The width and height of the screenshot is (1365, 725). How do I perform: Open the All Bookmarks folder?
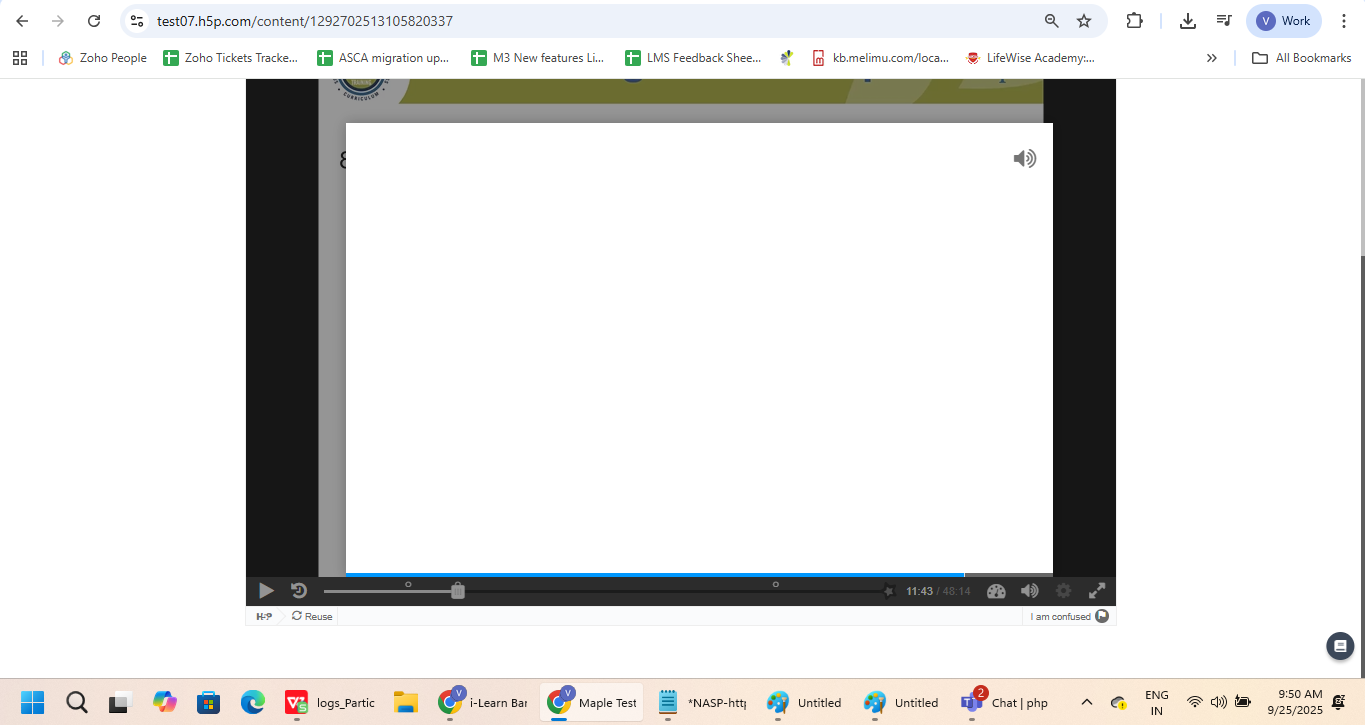coord(1302,58)
